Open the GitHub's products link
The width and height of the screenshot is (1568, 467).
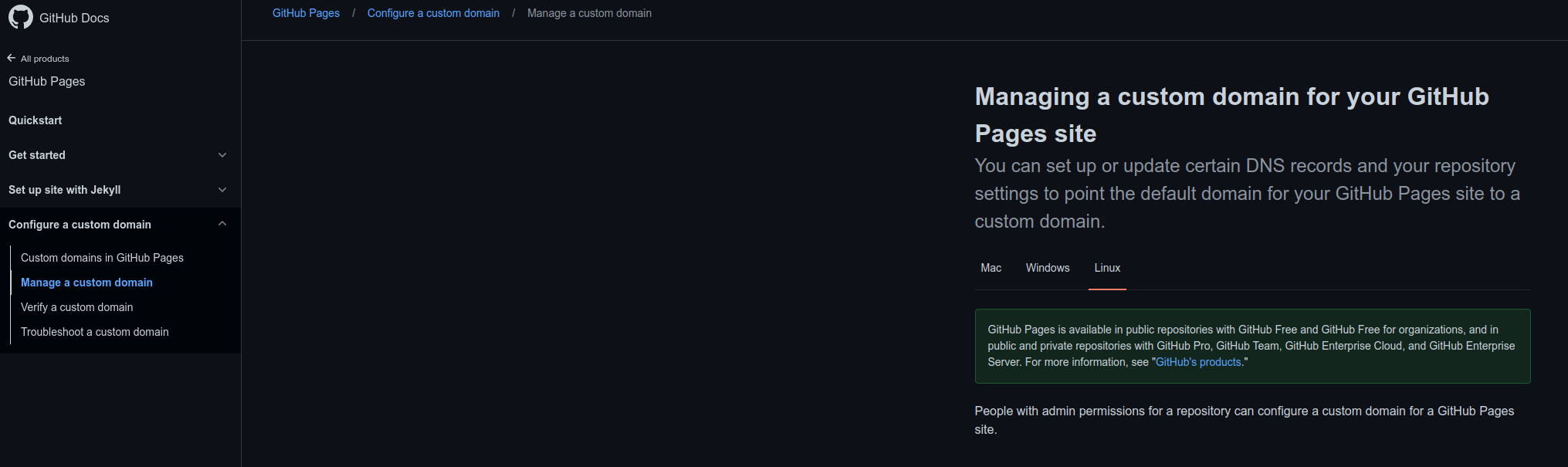pos(1198,362)
